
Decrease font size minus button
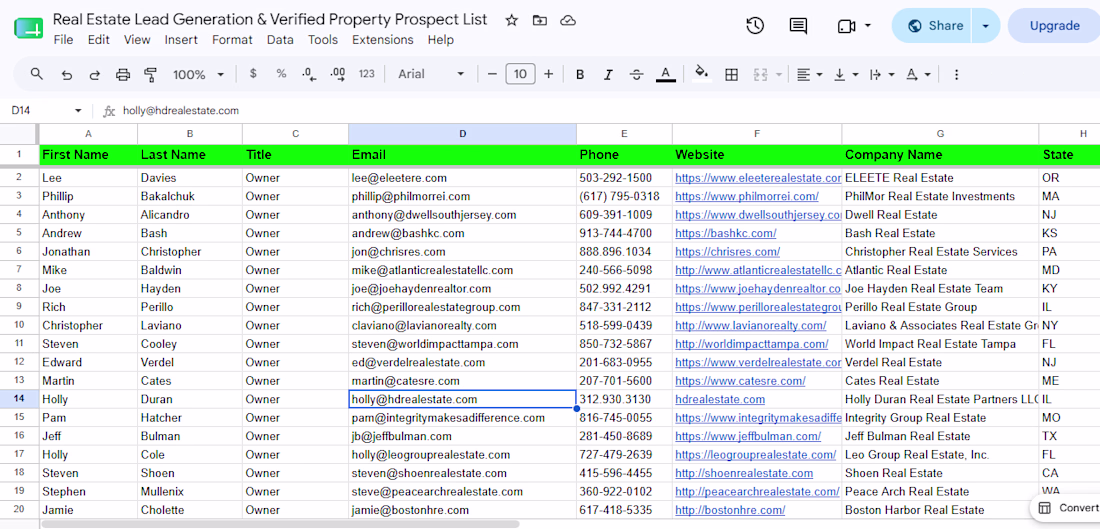492,74
